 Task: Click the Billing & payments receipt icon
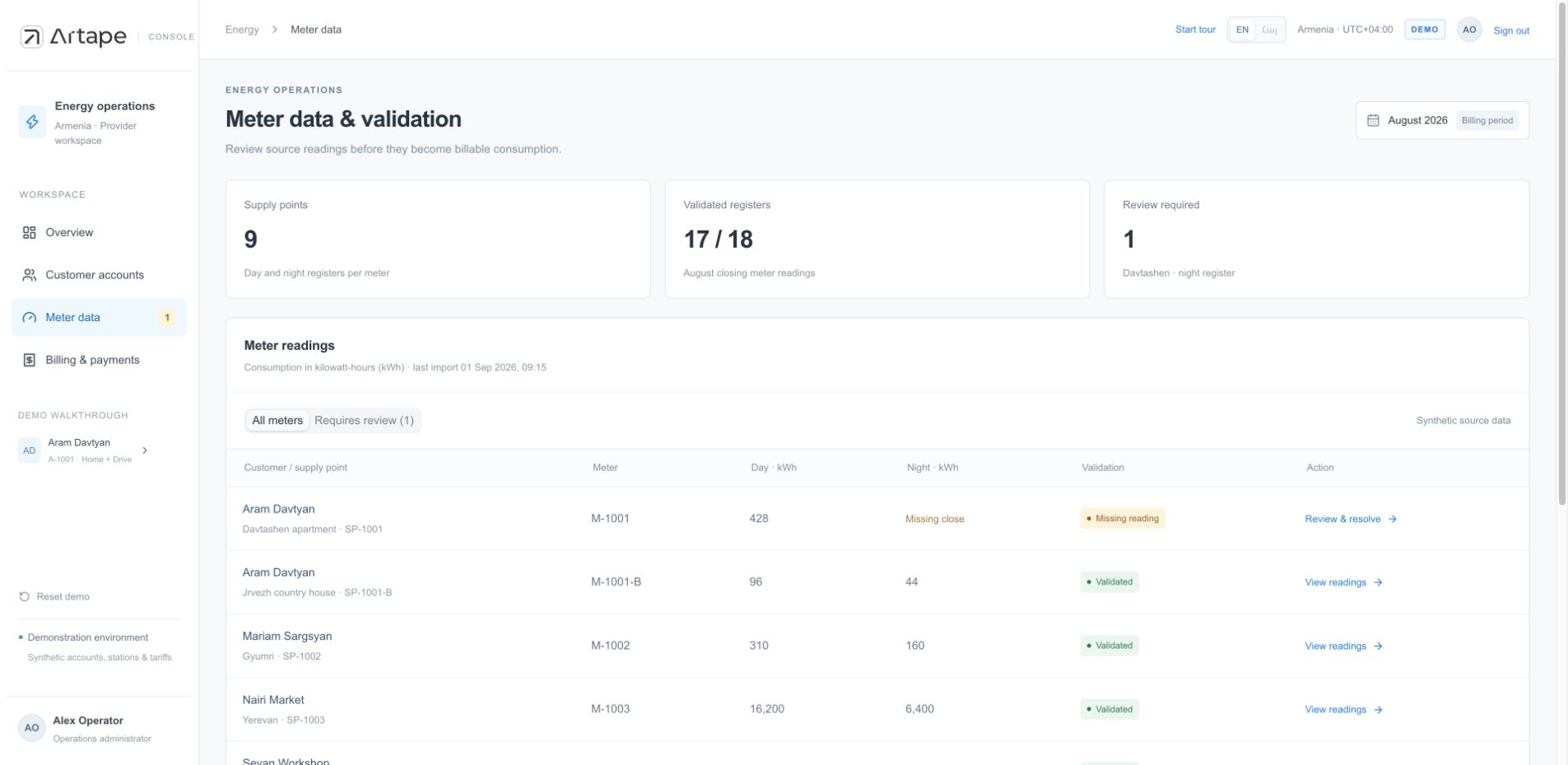tap(30, 360)
